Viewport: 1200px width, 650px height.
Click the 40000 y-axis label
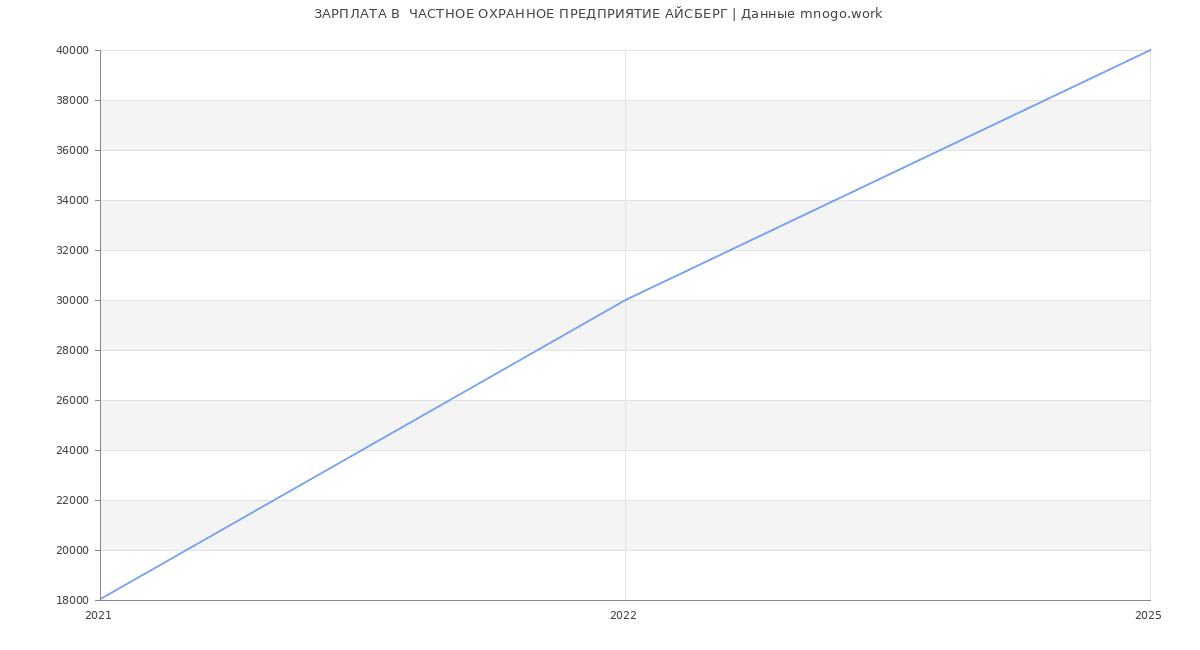point(73,50)
